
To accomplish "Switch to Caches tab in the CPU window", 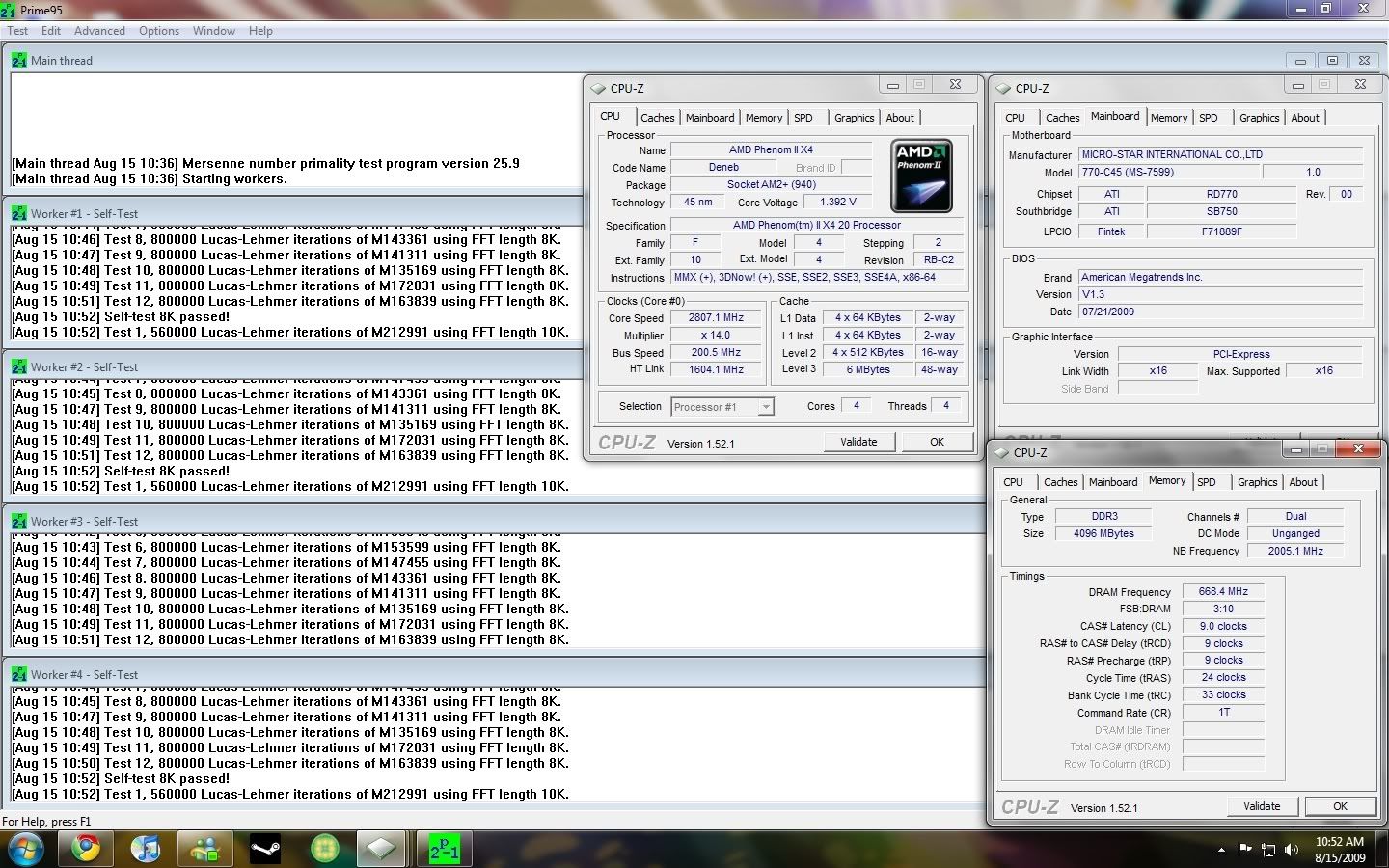I will (x=657, y=118).
